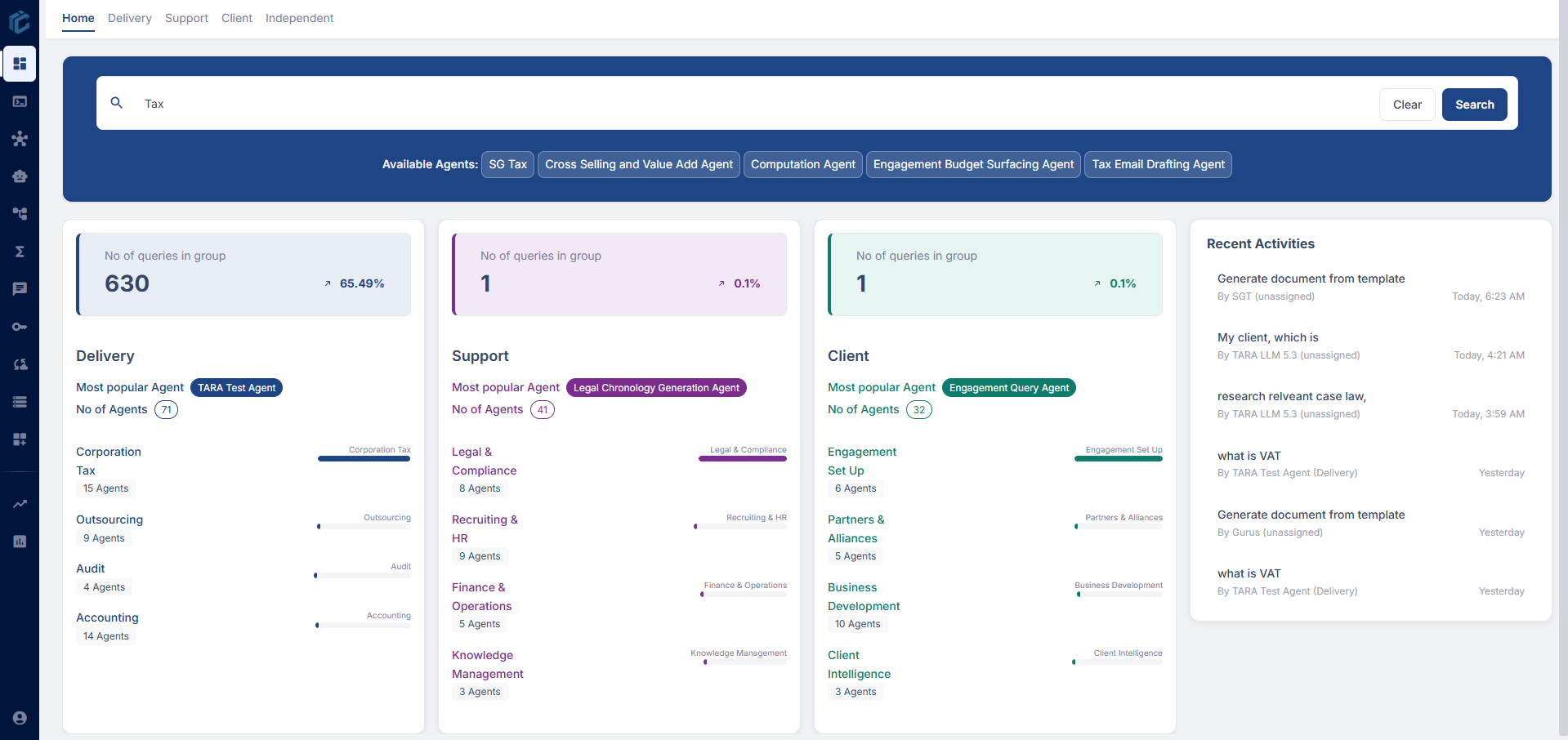The height and width of the screenshot is (740, 1568).
Task: Open the Independent tab
Action: [x=299, y=18]
